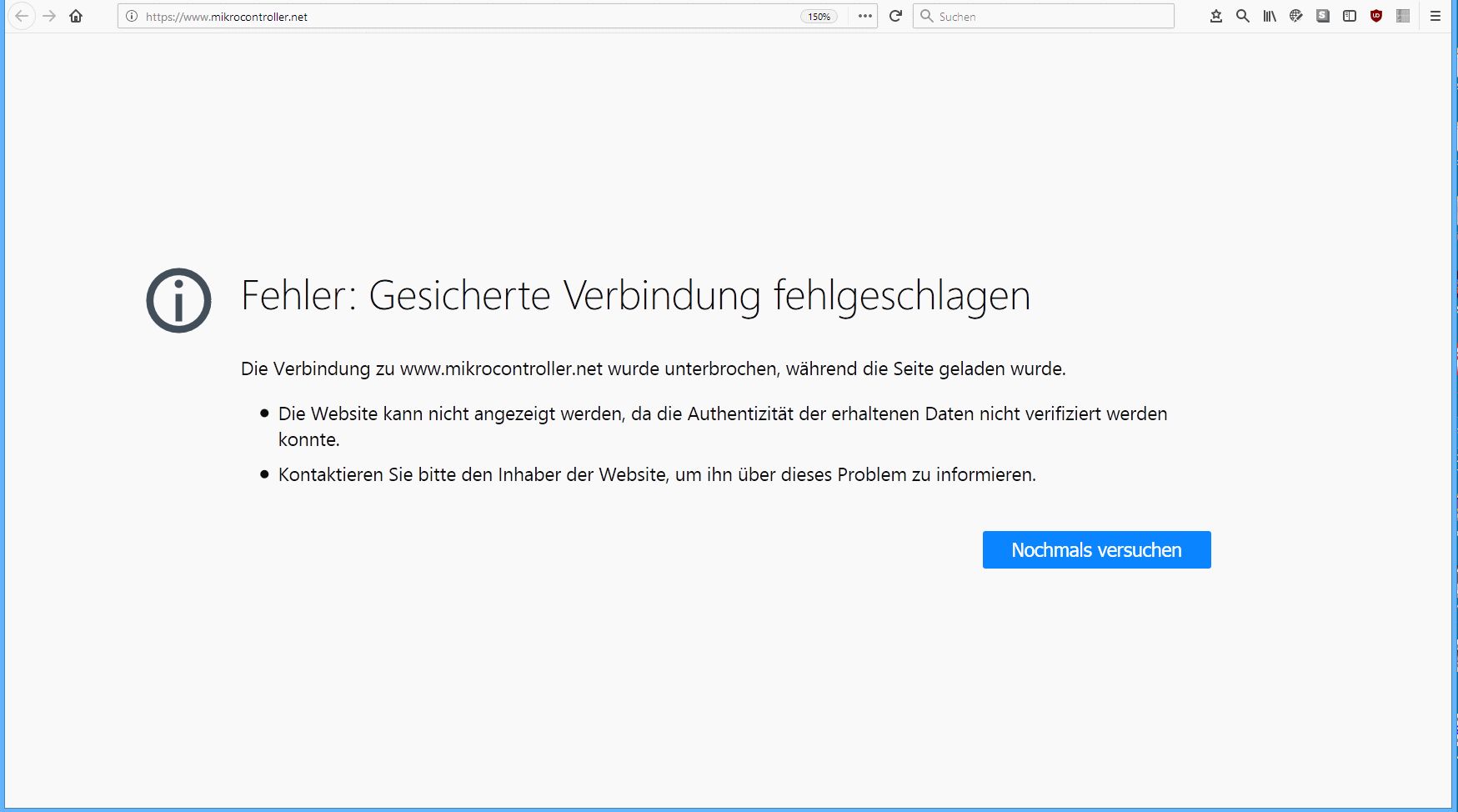This screenshot has width=1458, height=812.
Task: Click bullet text 'Die Website kann nicht angezeigt werden'
Action: coord(451,414)
